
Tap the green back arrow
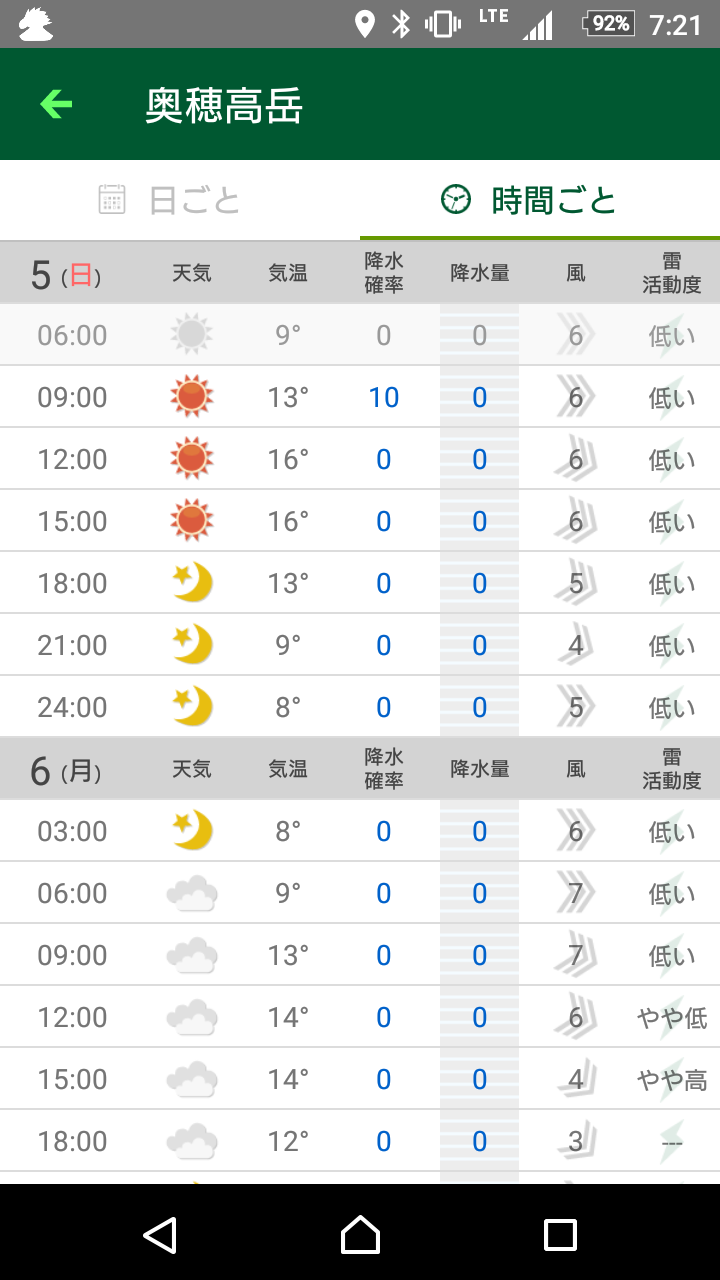[x=56, y=104]
